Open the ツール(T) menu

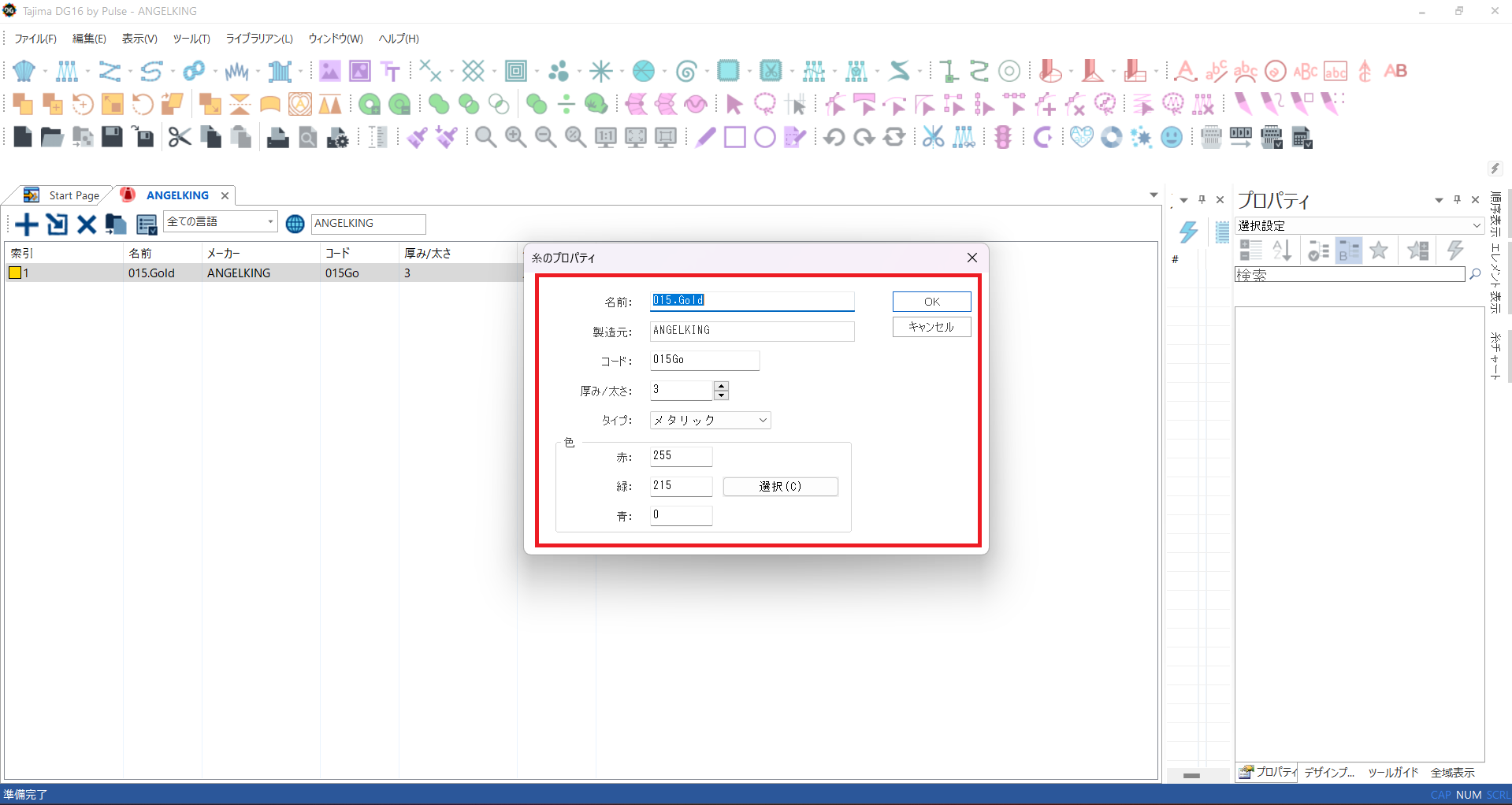coord(191,39)
